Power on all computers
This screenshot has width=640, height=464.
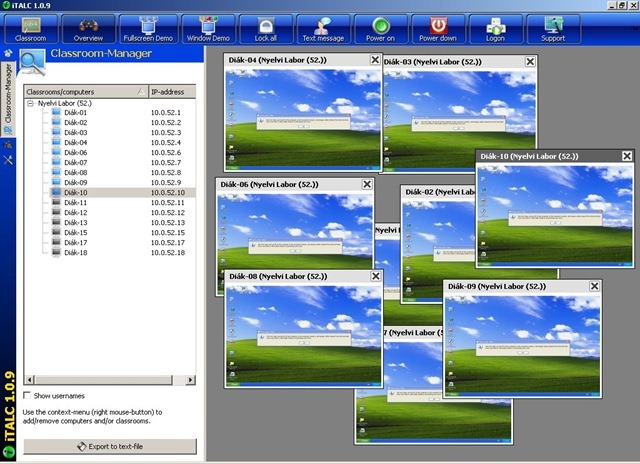380,27
